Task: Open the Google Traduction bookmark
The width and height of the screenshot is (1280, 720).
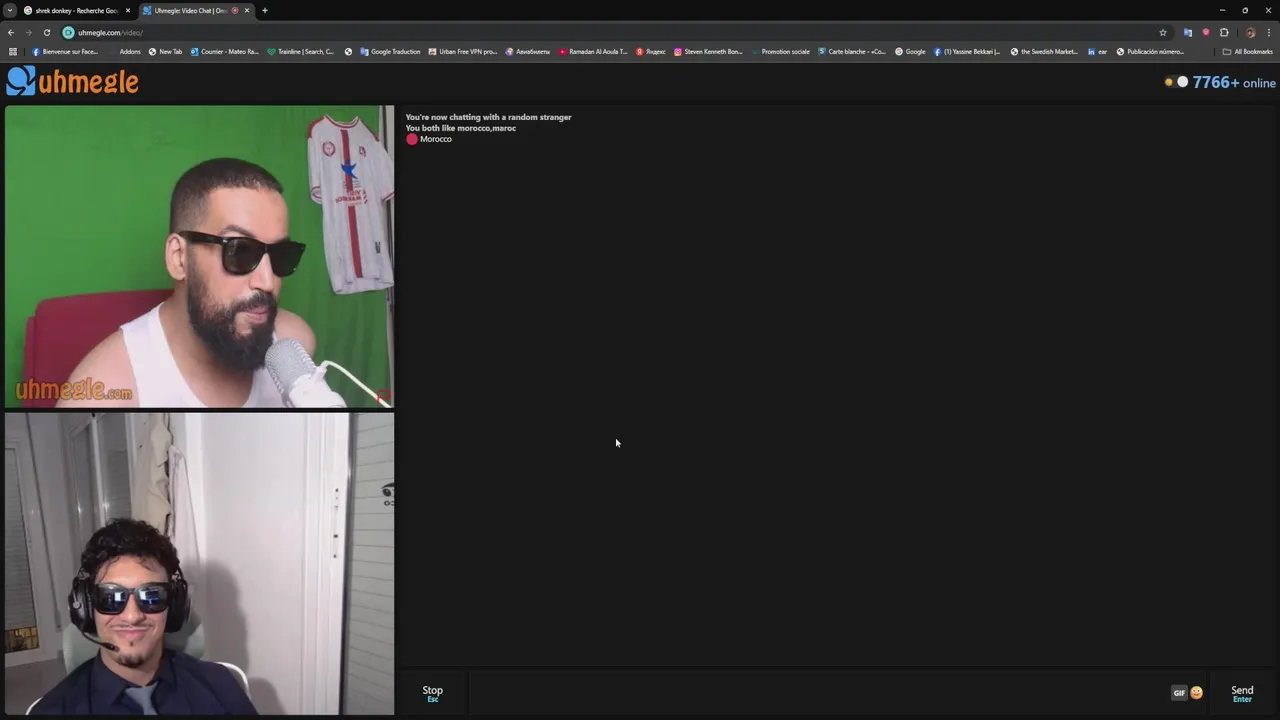Action: 390,51
